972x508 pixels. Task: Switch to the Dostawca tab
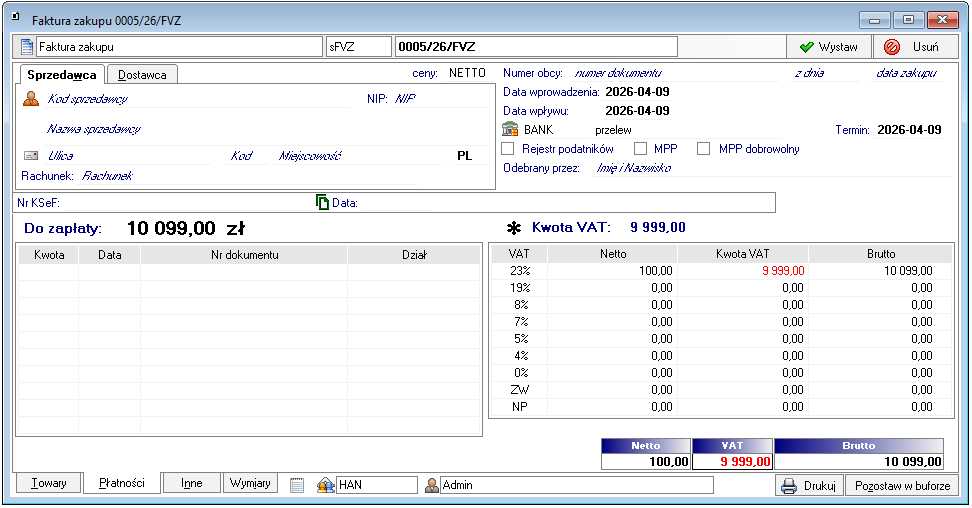point(142,75)
